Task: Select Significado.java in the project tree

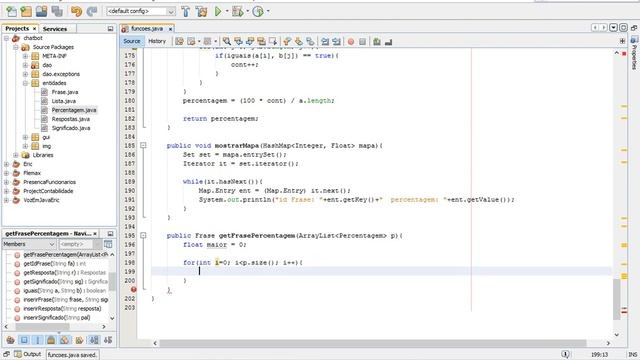Action: (x=71, y=128)
